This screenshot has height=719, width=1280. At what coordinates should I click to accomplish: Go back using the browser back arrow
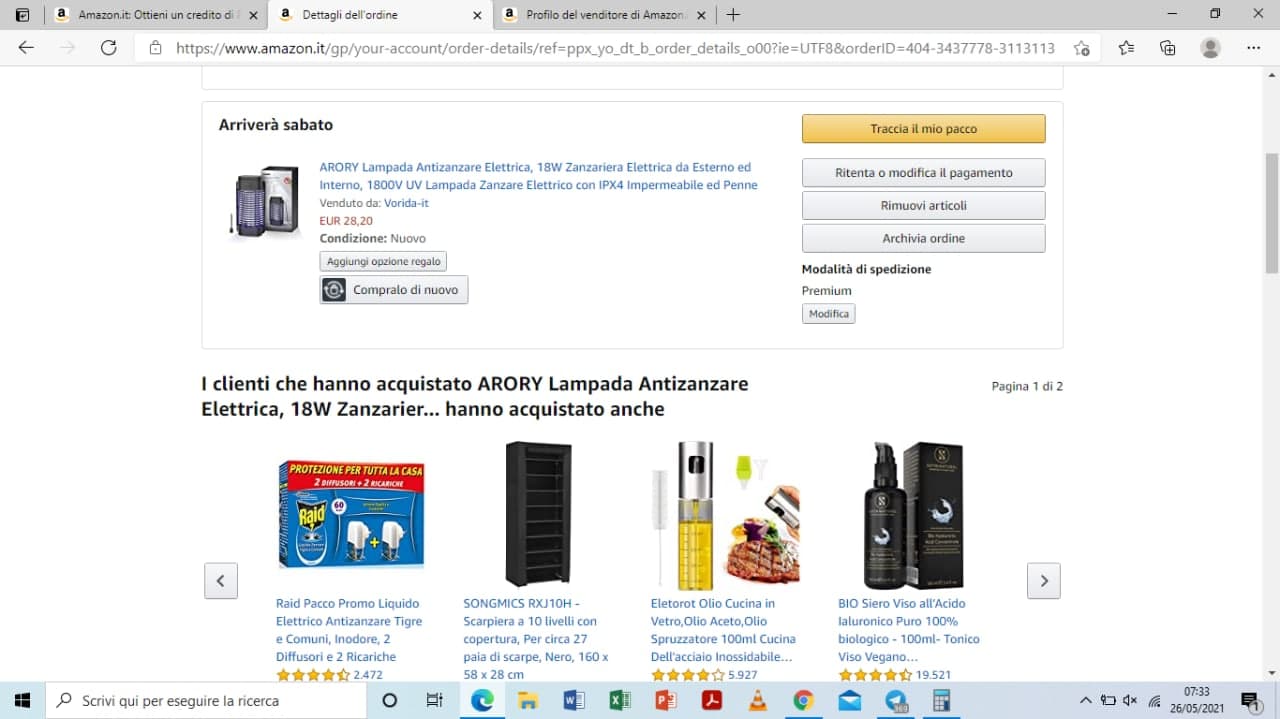click(x=26, y=48)
